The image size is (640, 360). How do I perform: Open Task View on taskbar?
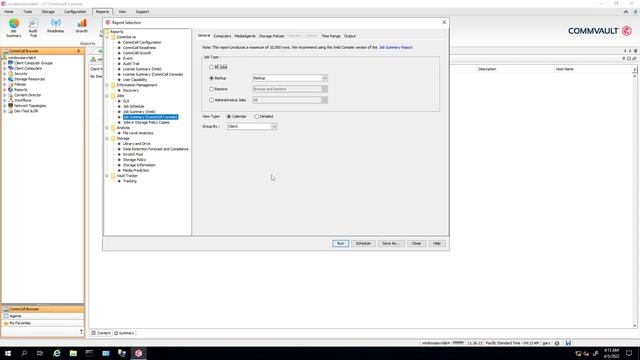(x=40, y=353)
